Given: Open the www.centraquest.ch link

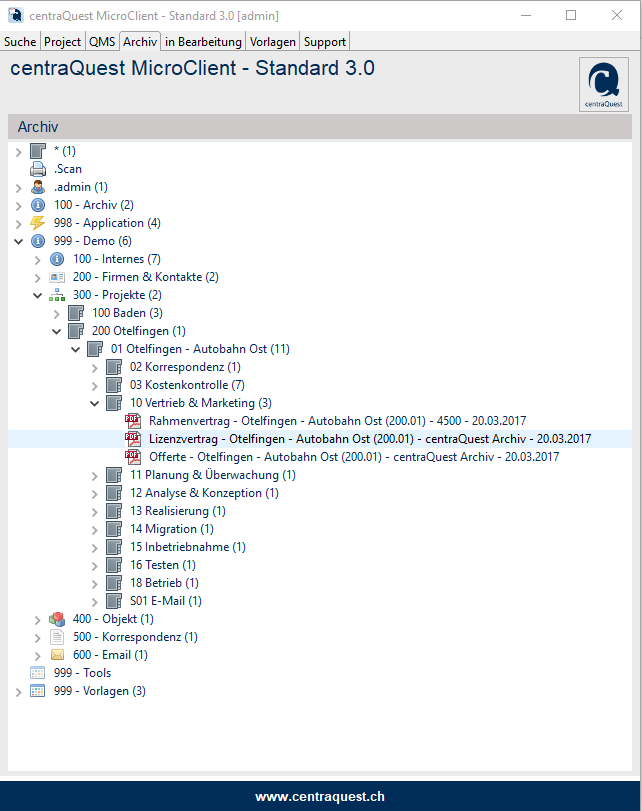Looking at the screenshot, I should [x=320, y=796].
